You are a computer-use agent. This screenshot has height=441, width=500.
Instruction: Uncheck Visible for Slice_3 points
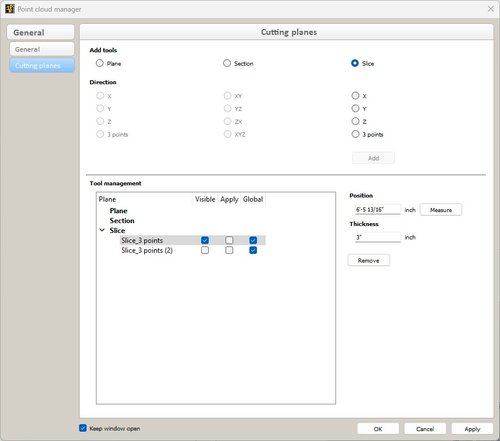click(x=205, y=240)
